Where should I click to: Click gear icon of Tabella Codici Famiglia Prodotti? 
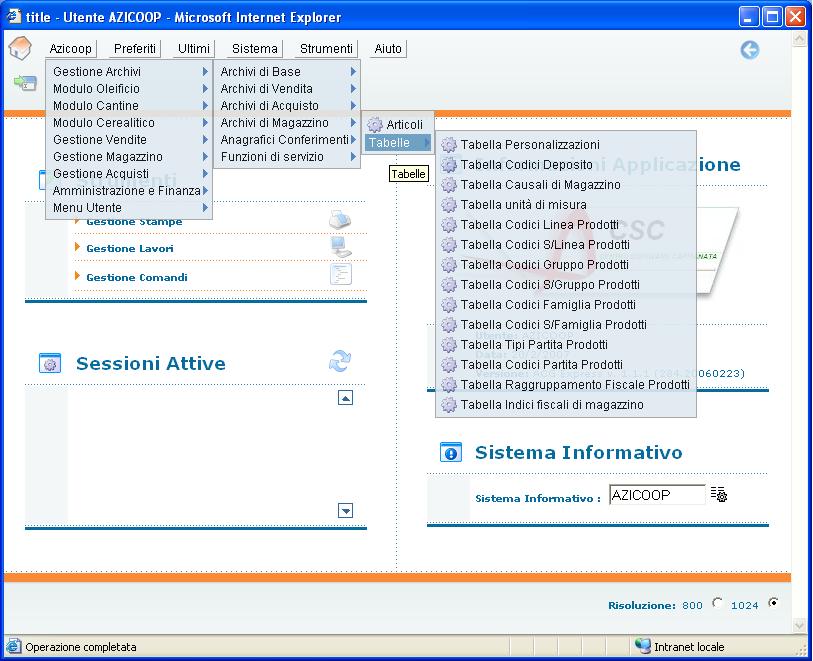448,305
